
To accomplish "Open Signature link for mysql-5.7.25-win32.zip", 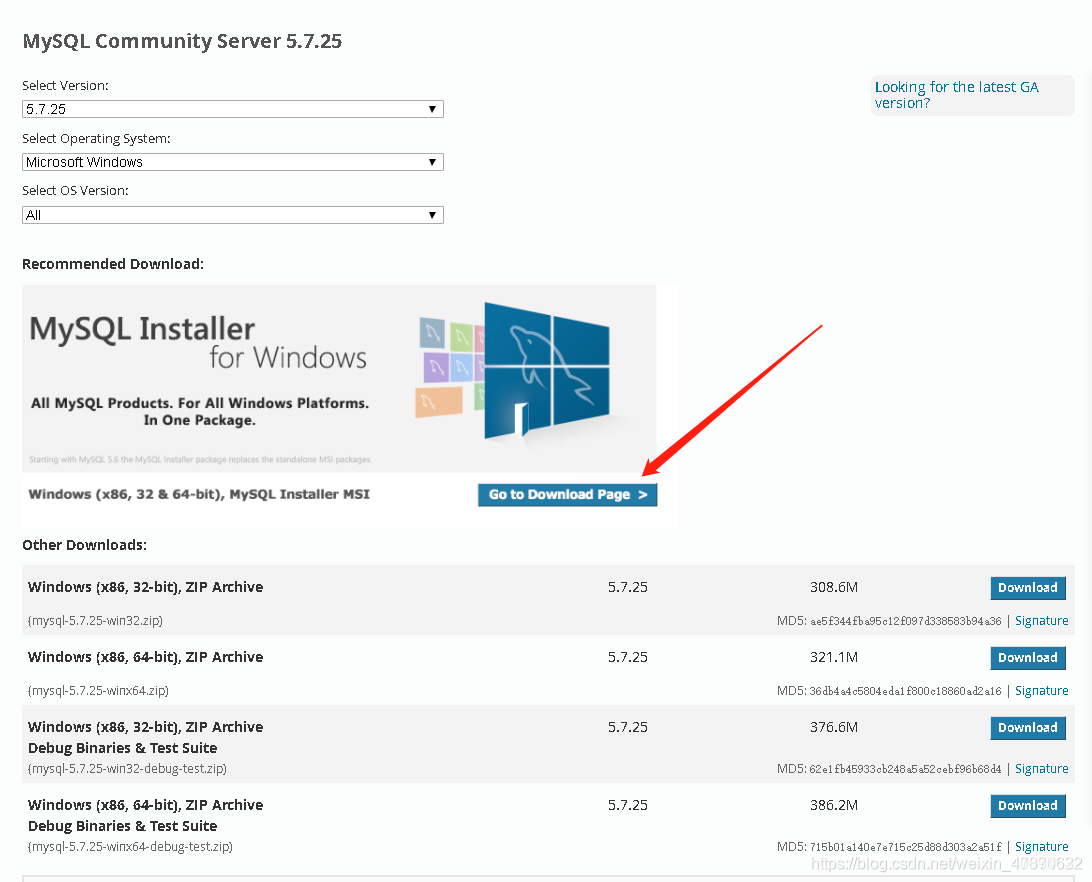I will (x=1041, y=621).
